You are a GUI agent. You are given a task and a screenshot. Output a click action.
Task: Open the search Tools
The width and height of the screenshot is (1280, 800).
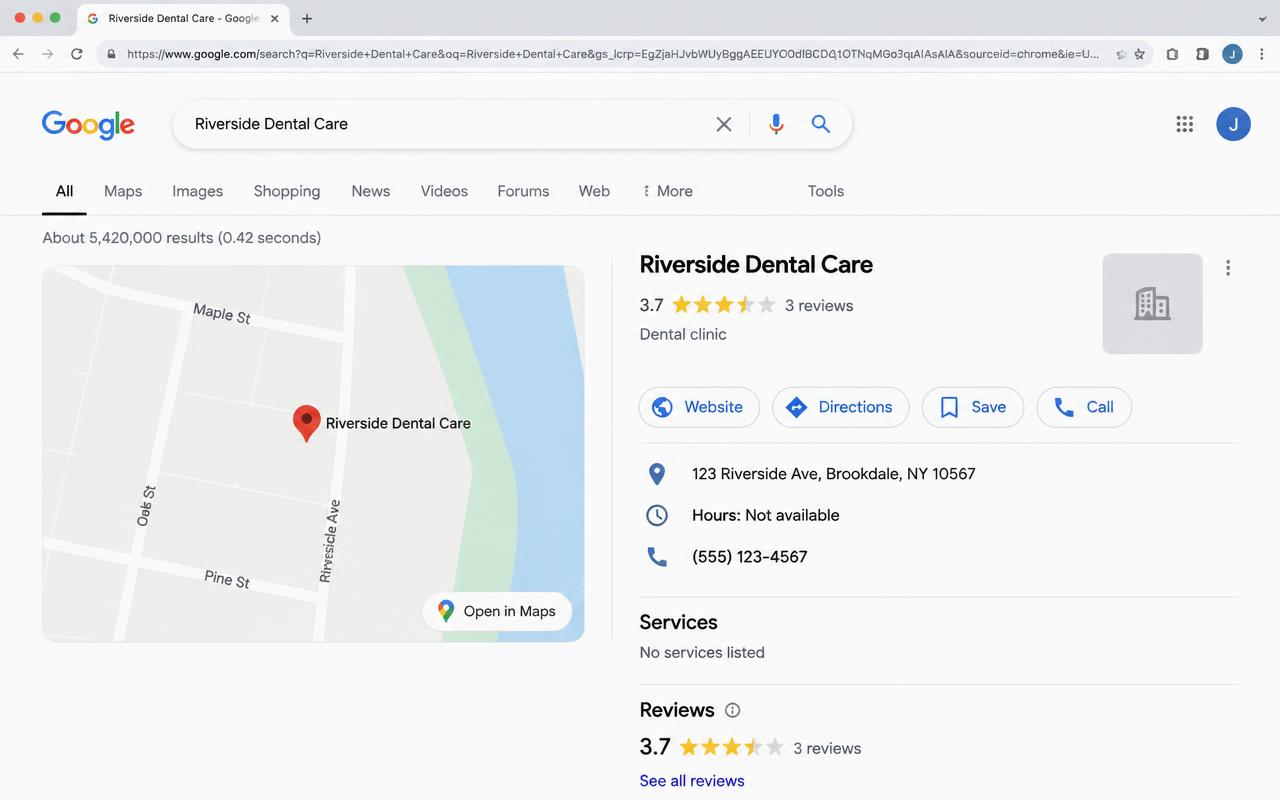point(826,191)
